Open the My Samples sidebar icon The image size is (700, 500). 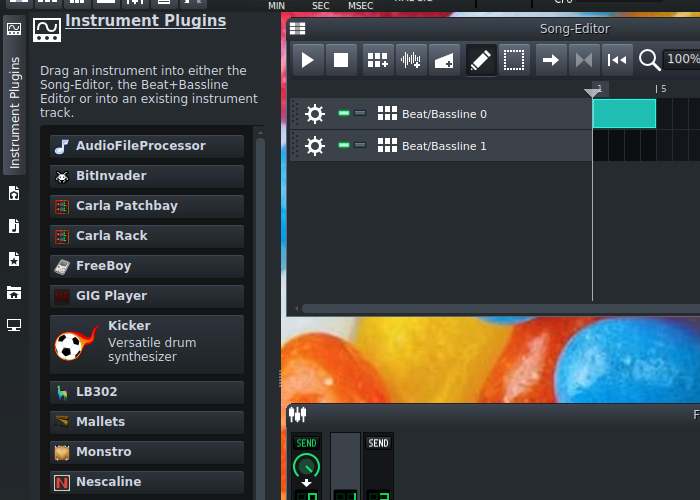point(14,226)
